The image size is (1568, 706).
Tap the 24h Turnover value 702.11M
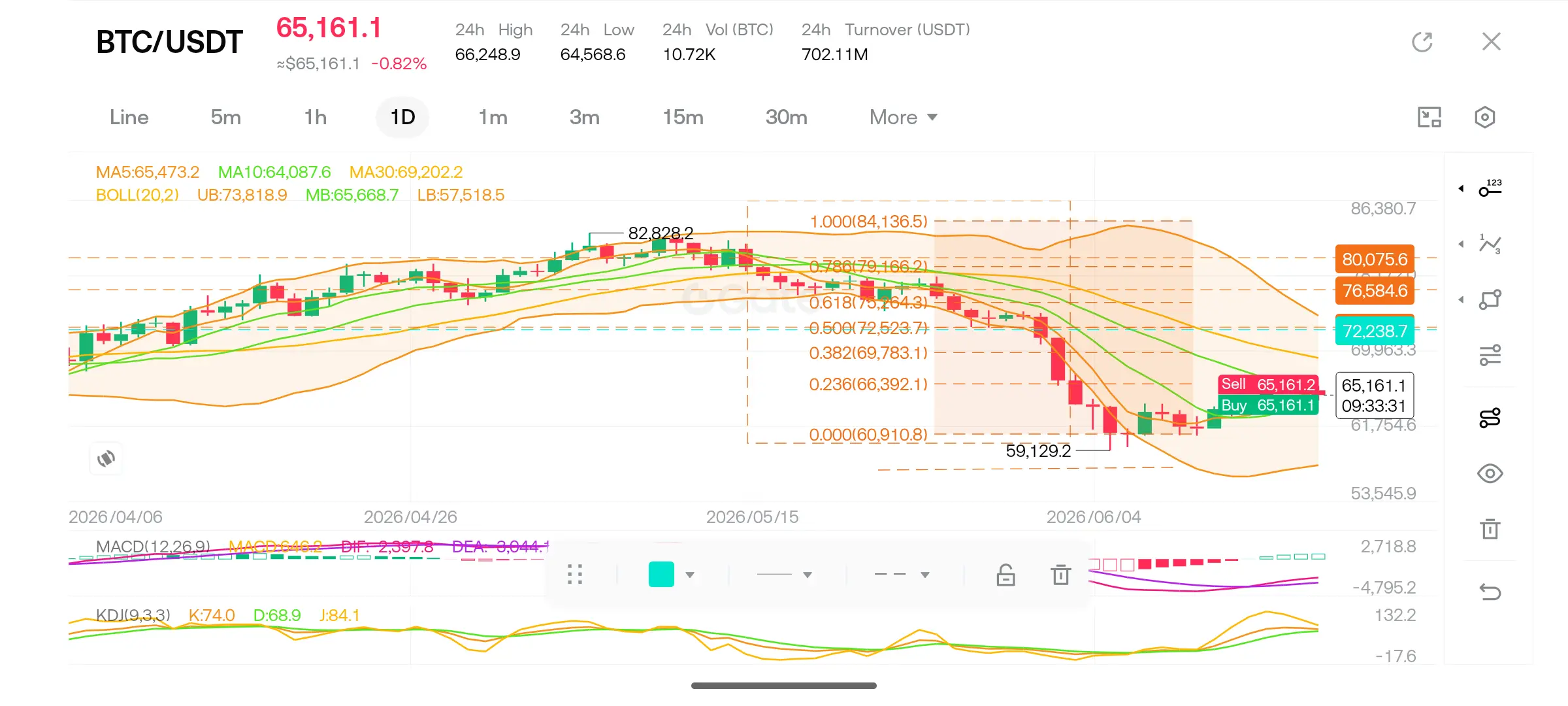tap(835, 54)
